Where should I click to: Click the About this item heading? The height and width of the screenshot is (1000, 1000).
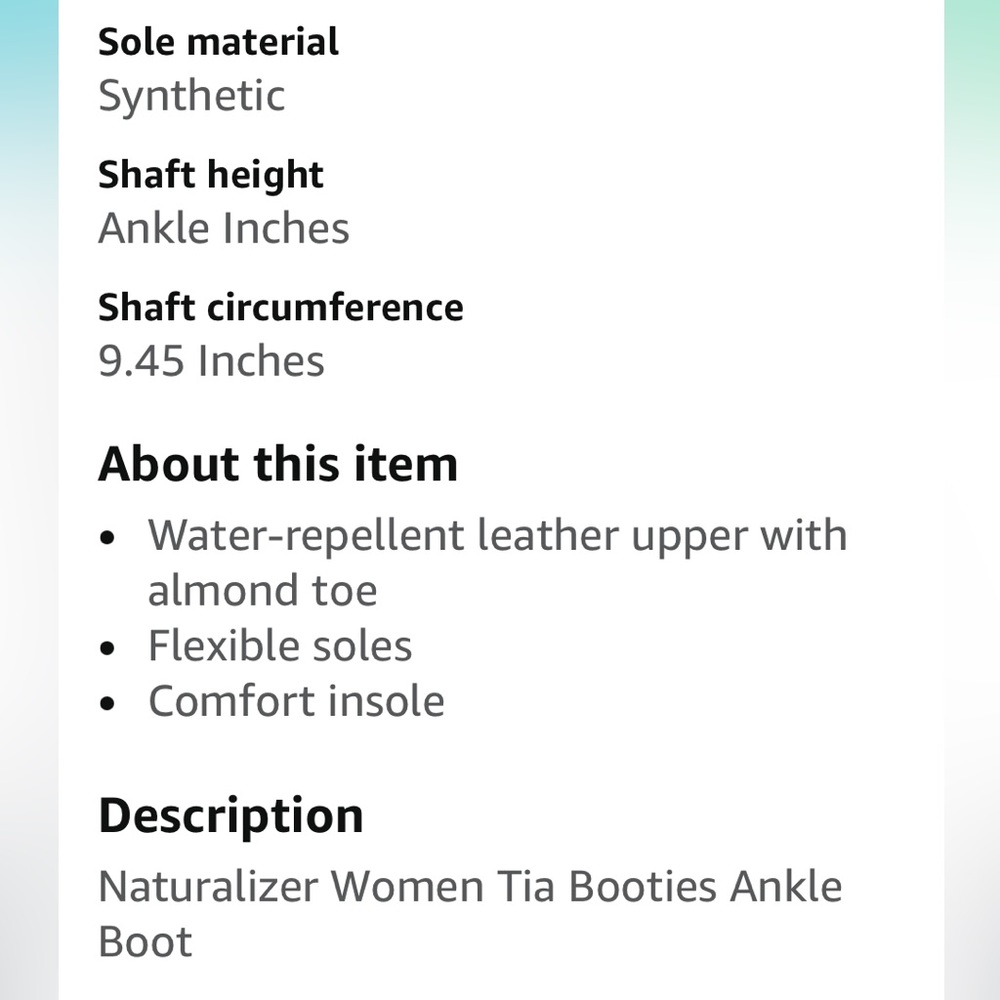(278, 464)
